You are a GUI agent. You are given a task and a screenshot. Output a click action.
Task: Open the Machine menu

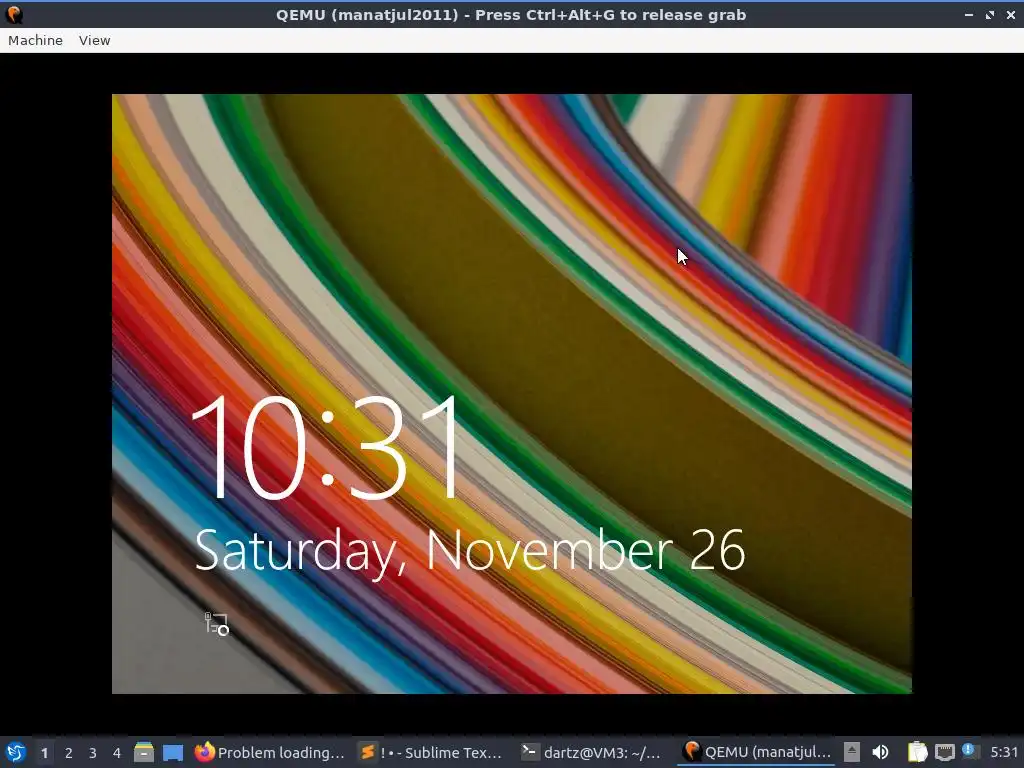pos(35,40)
